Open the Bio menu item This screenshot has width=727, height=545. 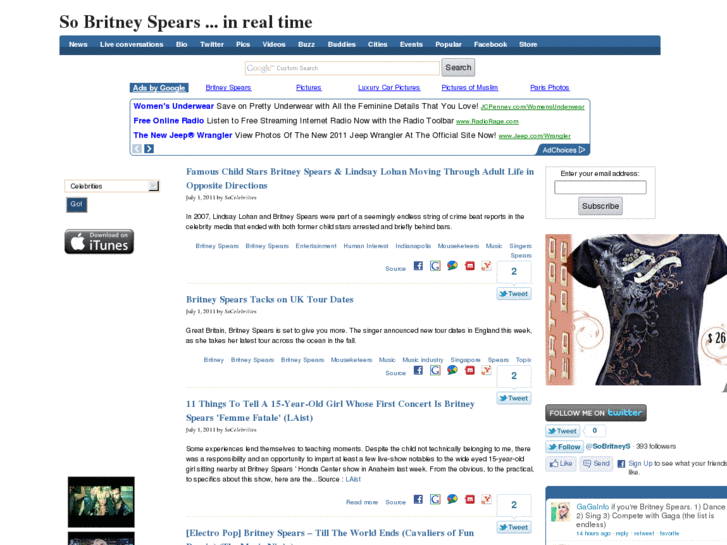[x=181, y=45]
